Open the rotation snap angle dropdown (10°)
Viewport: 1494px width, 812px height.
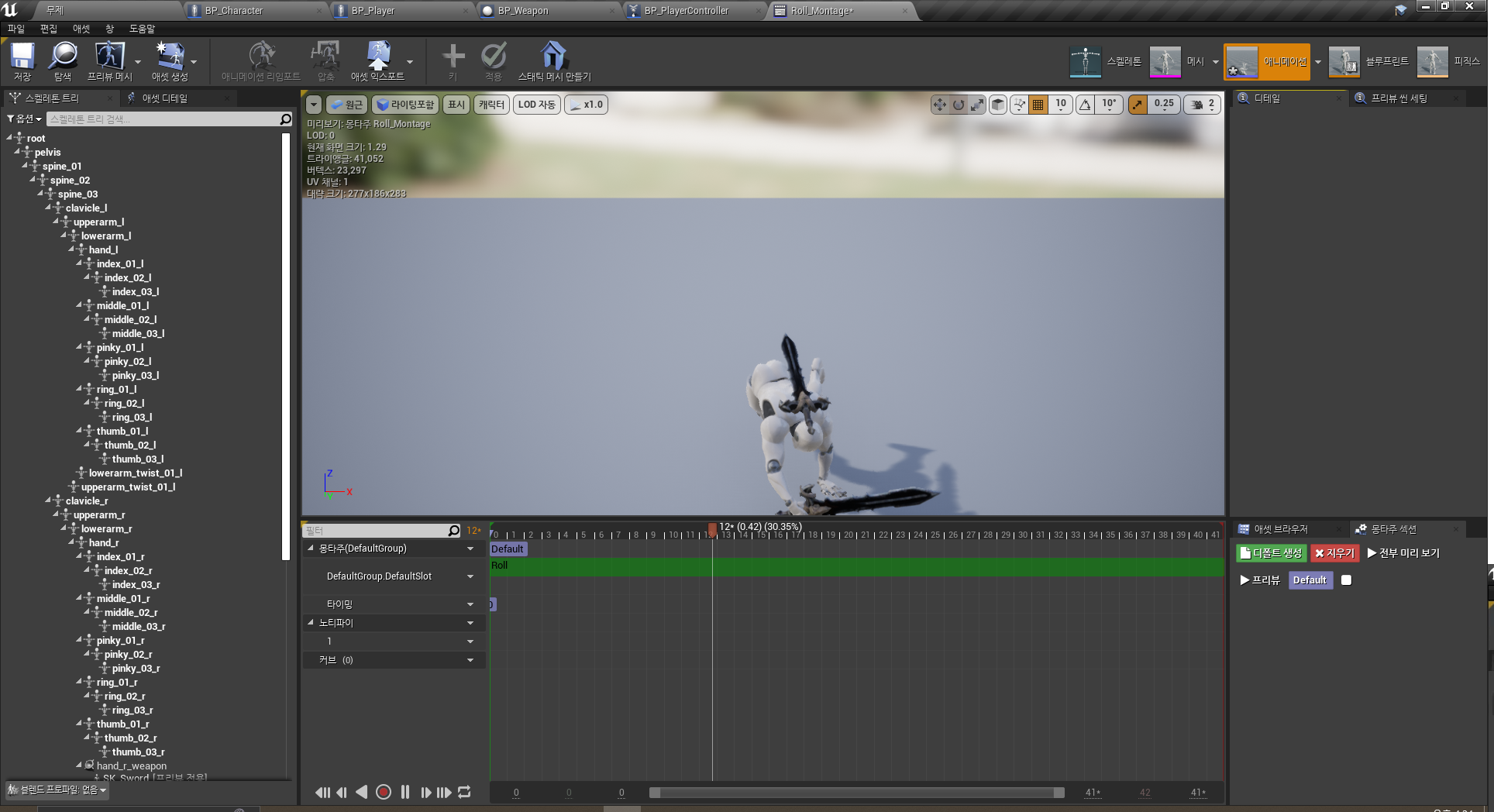click(x=1109, y=105)
